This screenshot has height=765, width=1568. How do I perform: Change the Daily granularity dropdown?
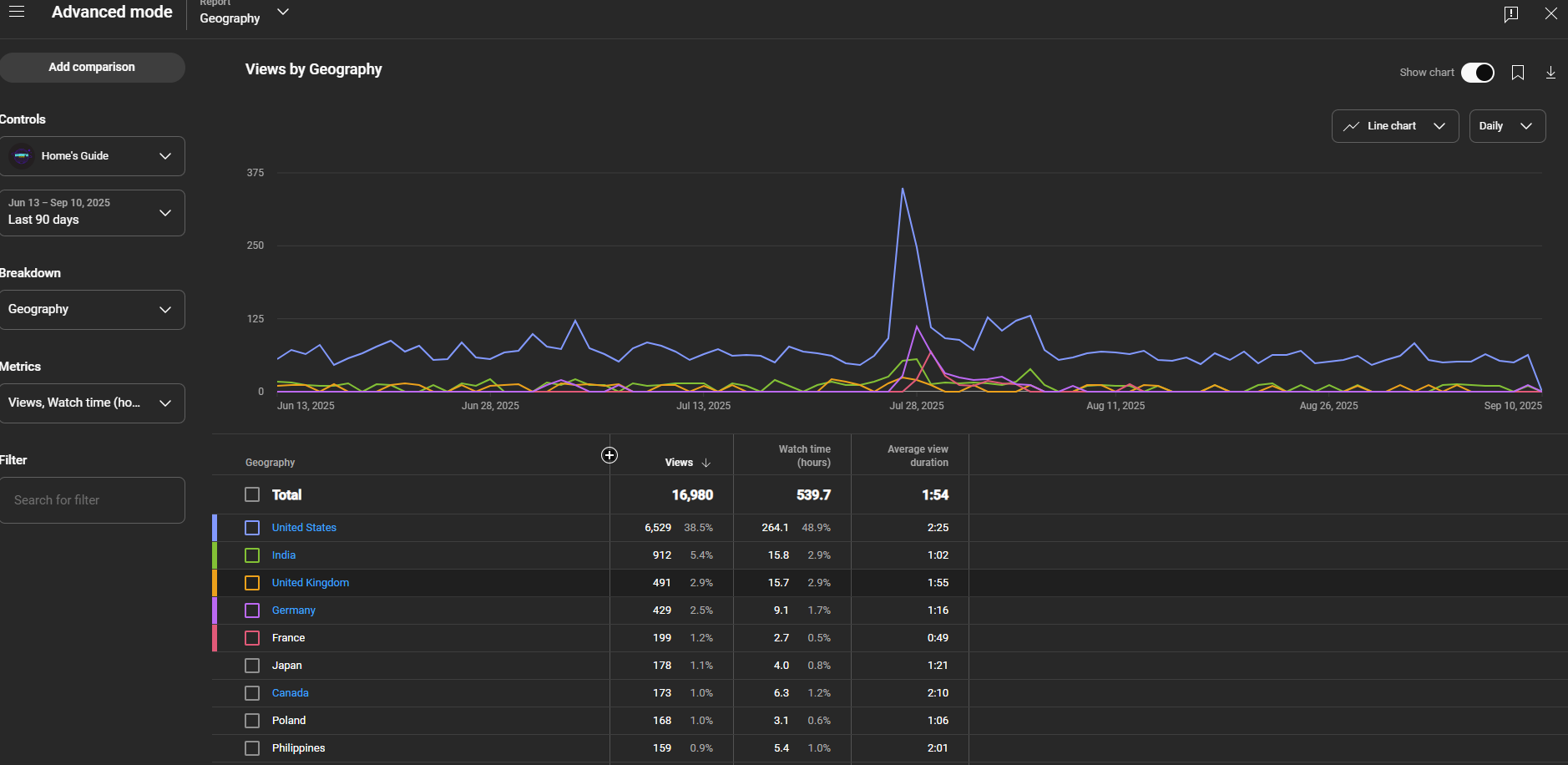pos(1507,126)
